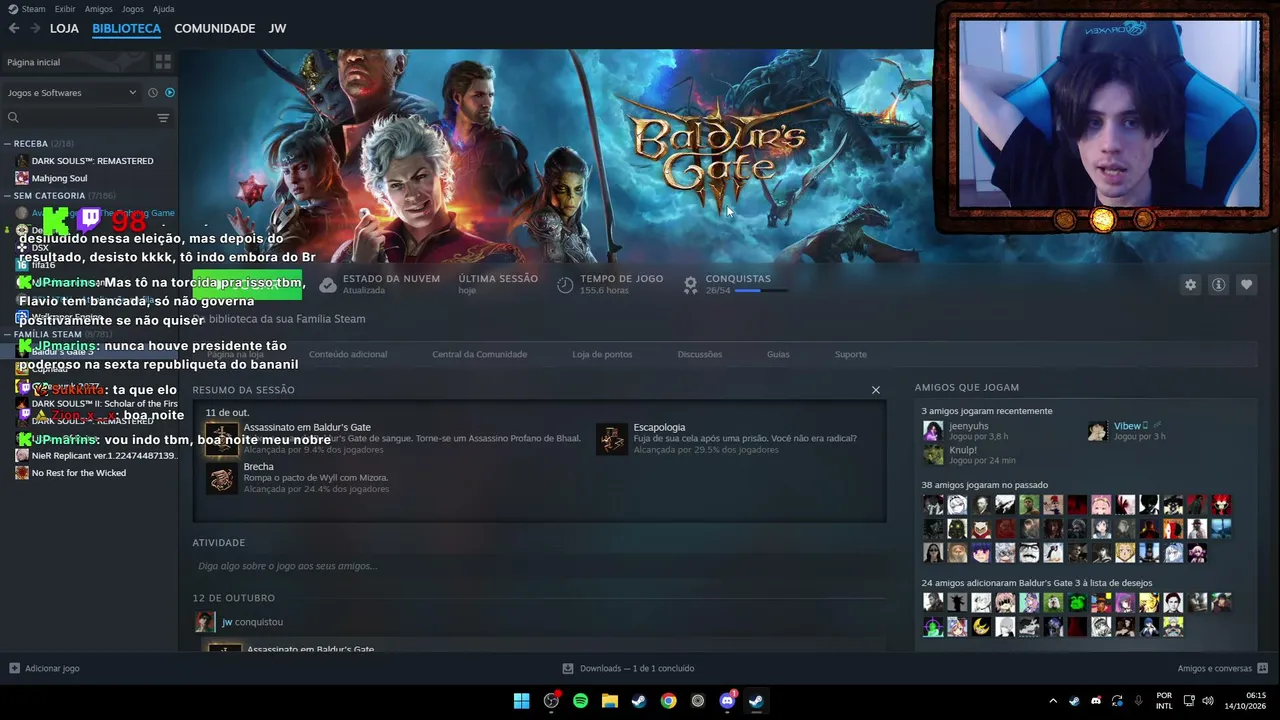This screenshot has height=720, width=1280.
Task: Show recent activity clock filter icon
Action: [153, 93]
